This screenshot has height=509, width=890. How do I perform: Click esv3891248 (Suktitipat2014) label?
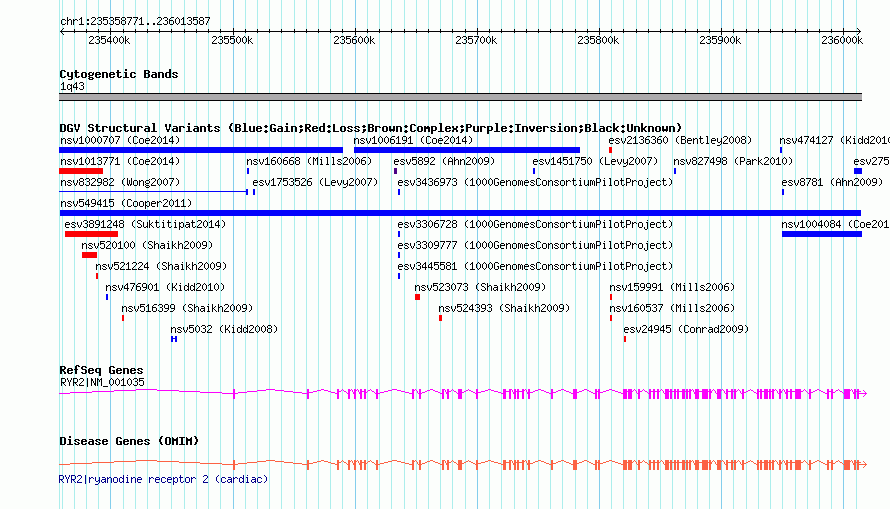click(x=145, y=224)
